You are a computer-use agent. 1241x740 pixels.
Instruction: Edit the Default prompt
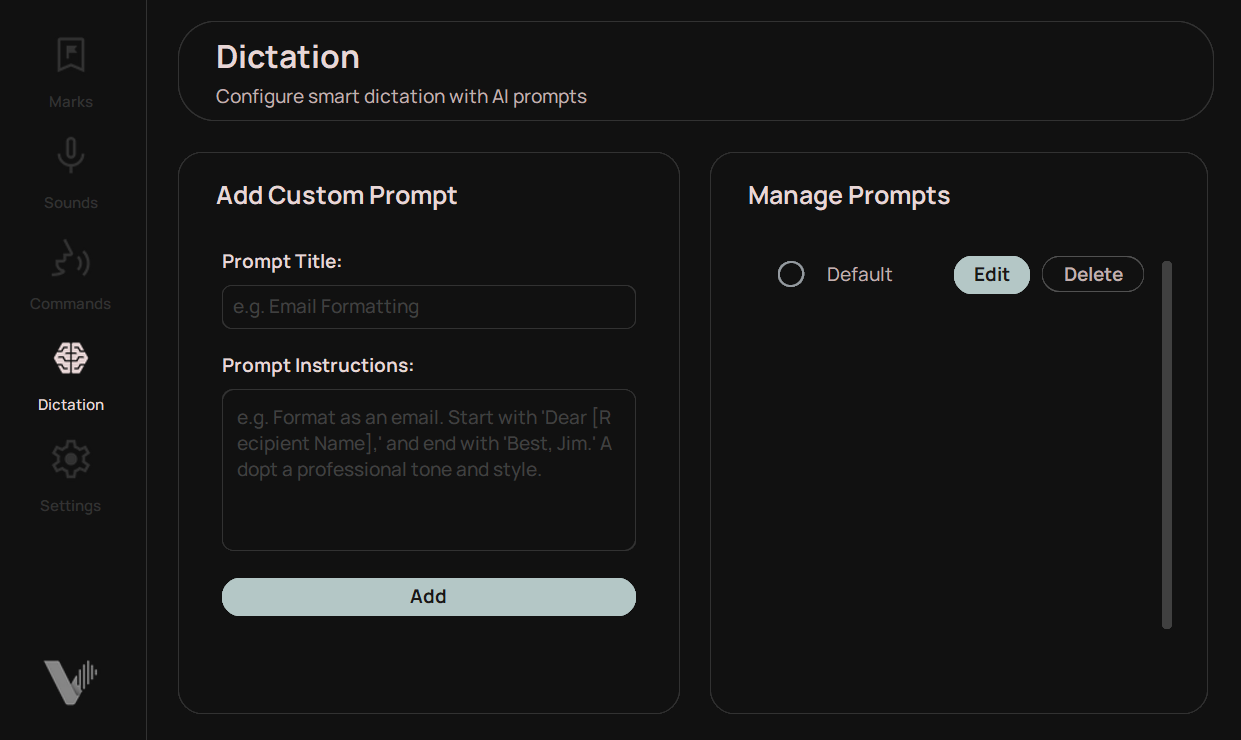point(991,273)
